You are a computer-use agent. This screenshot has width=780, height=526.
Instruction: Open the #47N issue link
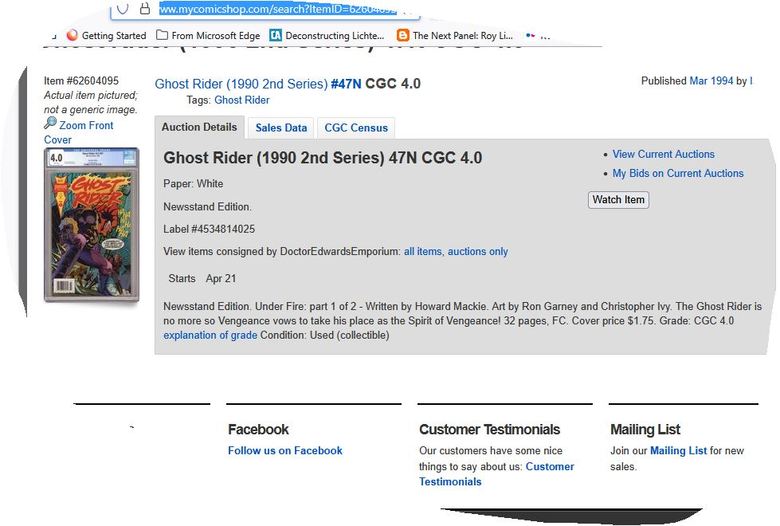tap(346, 84)
